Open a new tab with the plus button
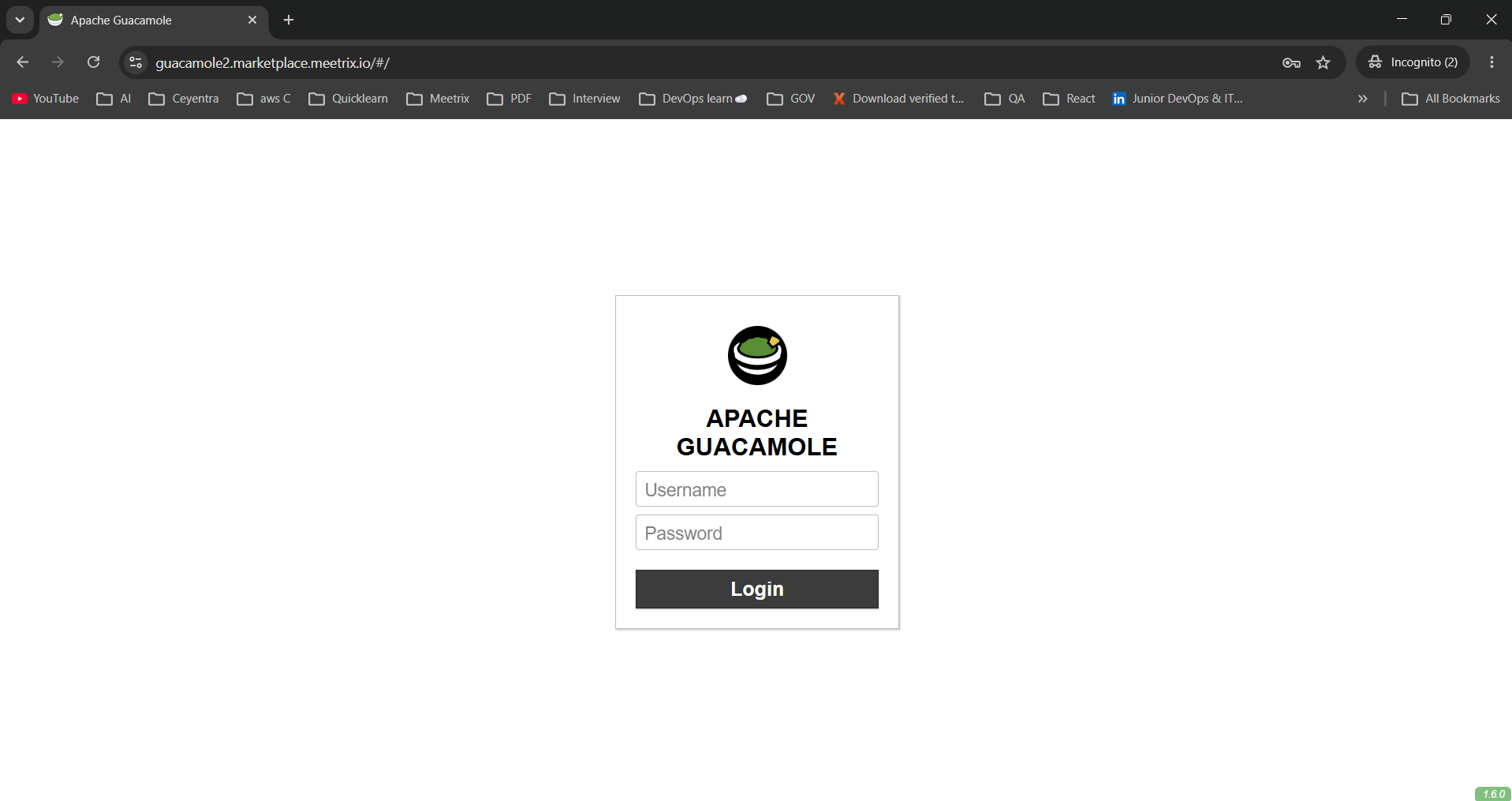The image size is (1512, 801). point(289,20)
